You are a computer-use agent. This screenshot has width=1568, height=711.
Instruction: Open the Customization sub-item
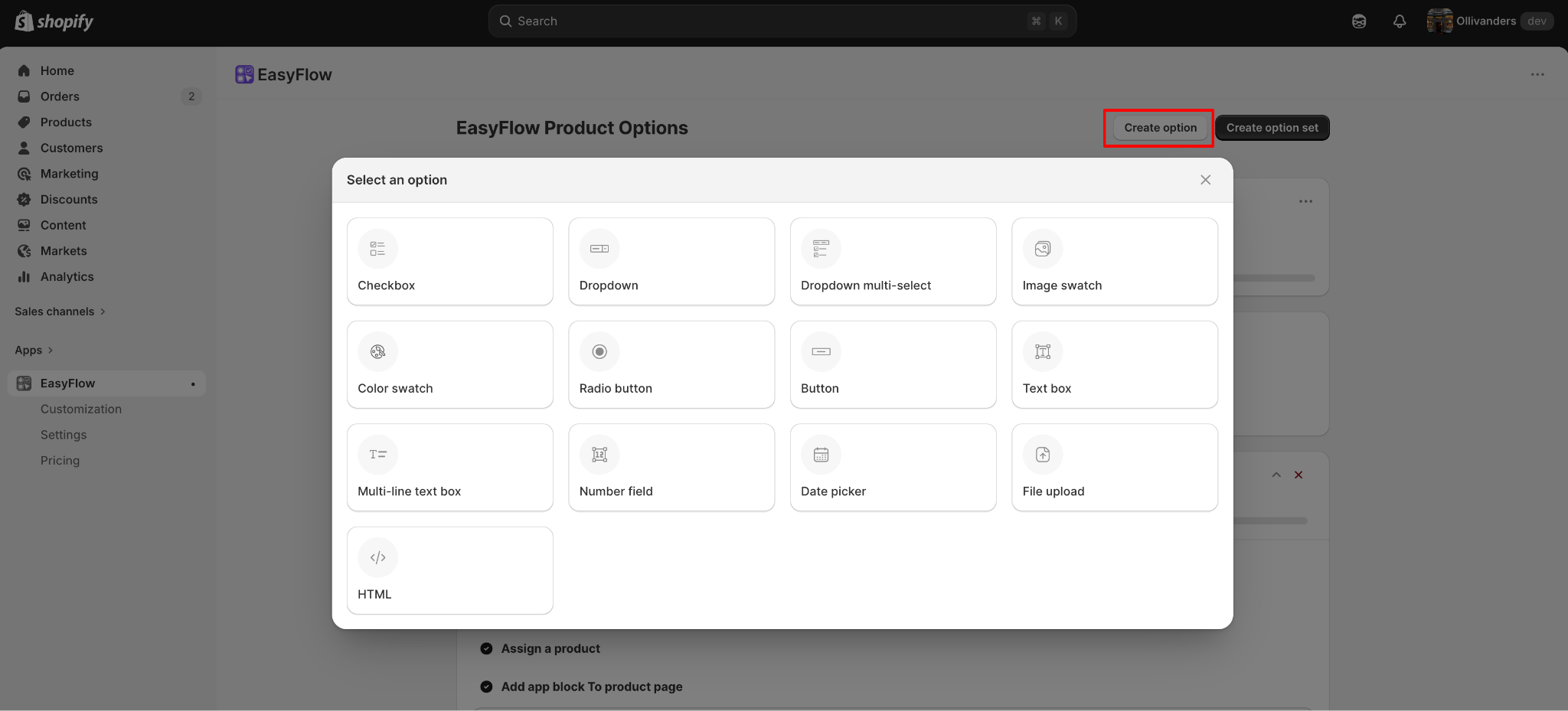[81, 409]
